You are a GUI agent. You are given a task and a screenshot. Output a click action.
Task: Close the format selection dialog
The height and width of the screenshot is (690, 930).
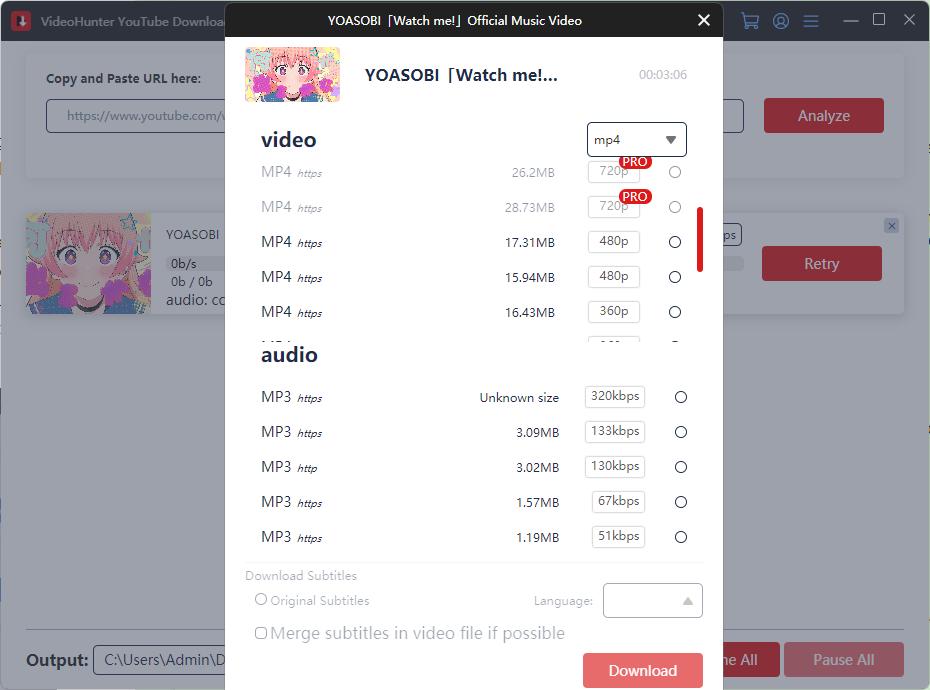703,20
